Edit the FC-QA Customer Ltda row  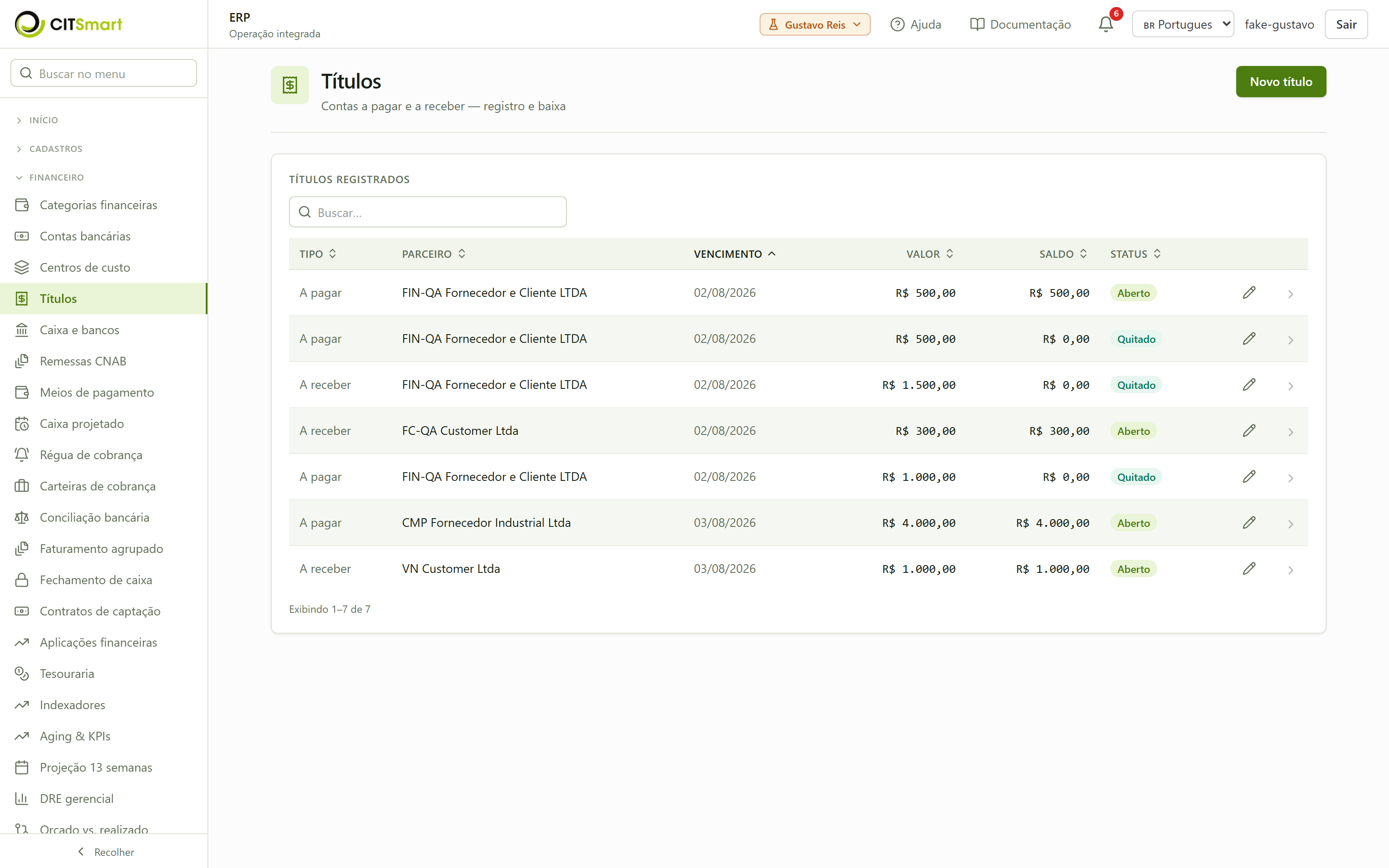click(x=1249, y=431)
